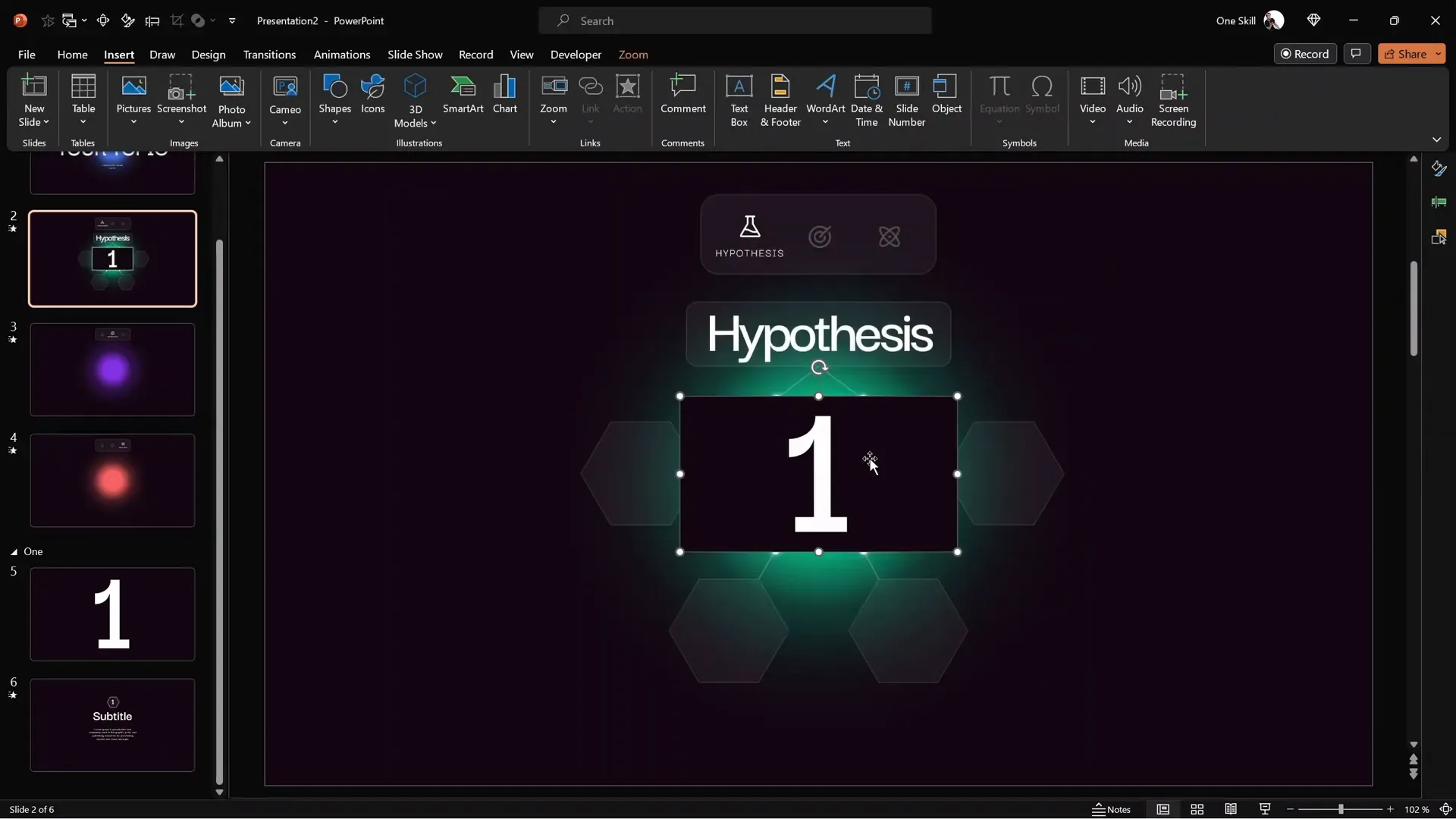Viewport: 1456px width, 819px height.
Task: Select slide 6 Subtitle thumbnail
Action: coord(112,725)
